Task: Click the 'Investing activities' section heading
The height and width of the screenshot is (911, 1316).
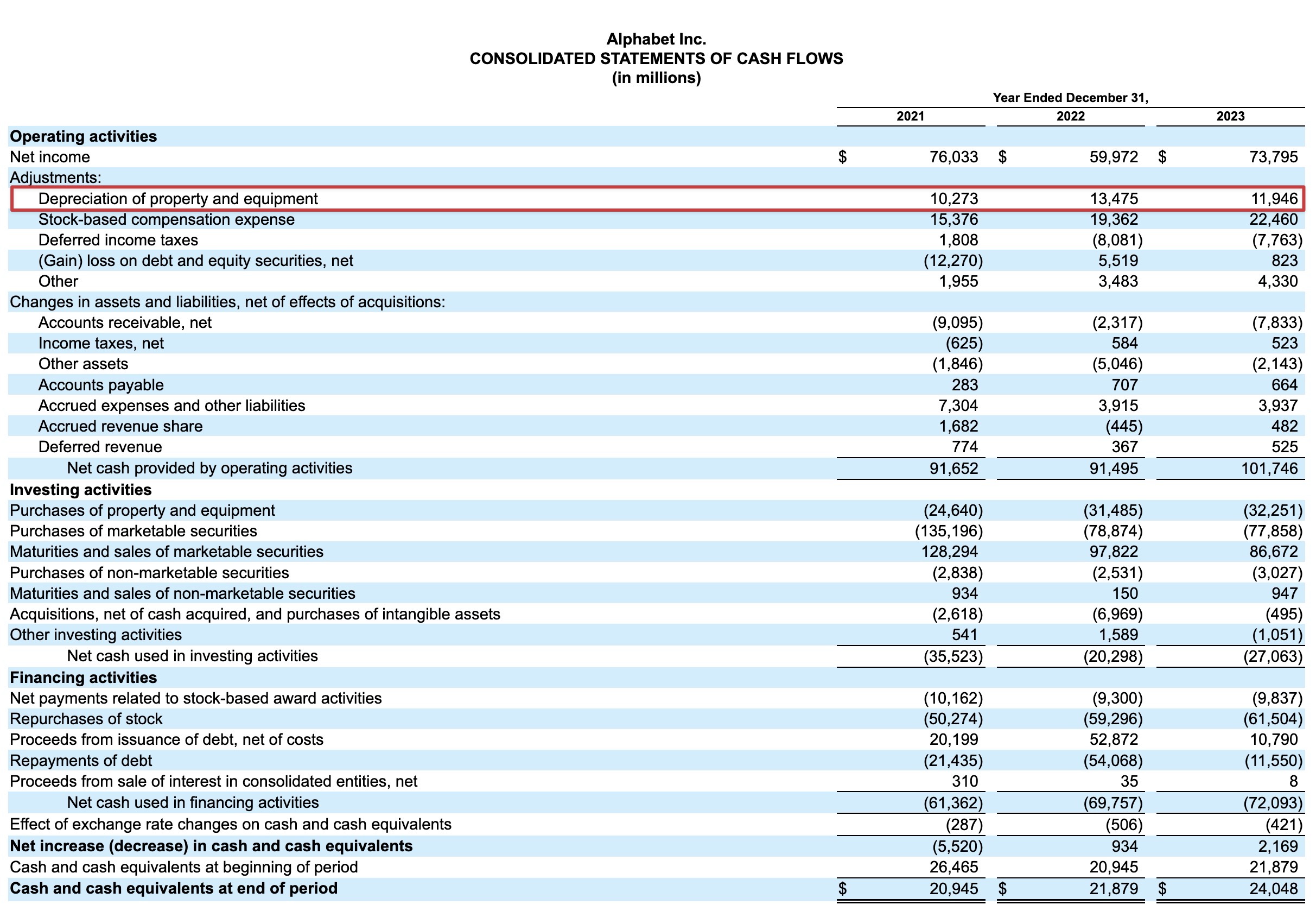Action: 80,490
